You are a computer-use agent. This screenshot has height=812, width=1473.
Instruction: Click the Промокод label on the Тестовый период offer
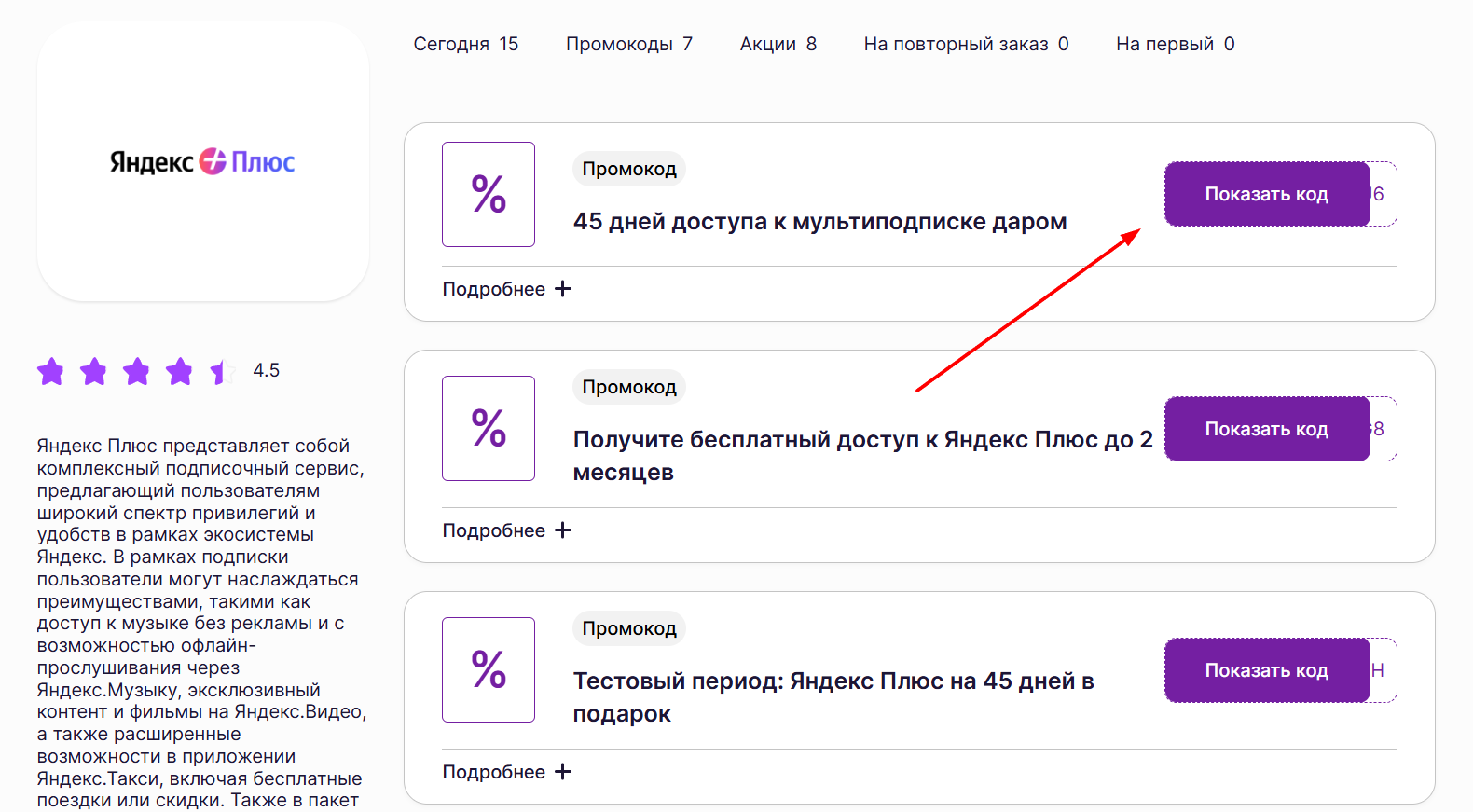(629, 628)
